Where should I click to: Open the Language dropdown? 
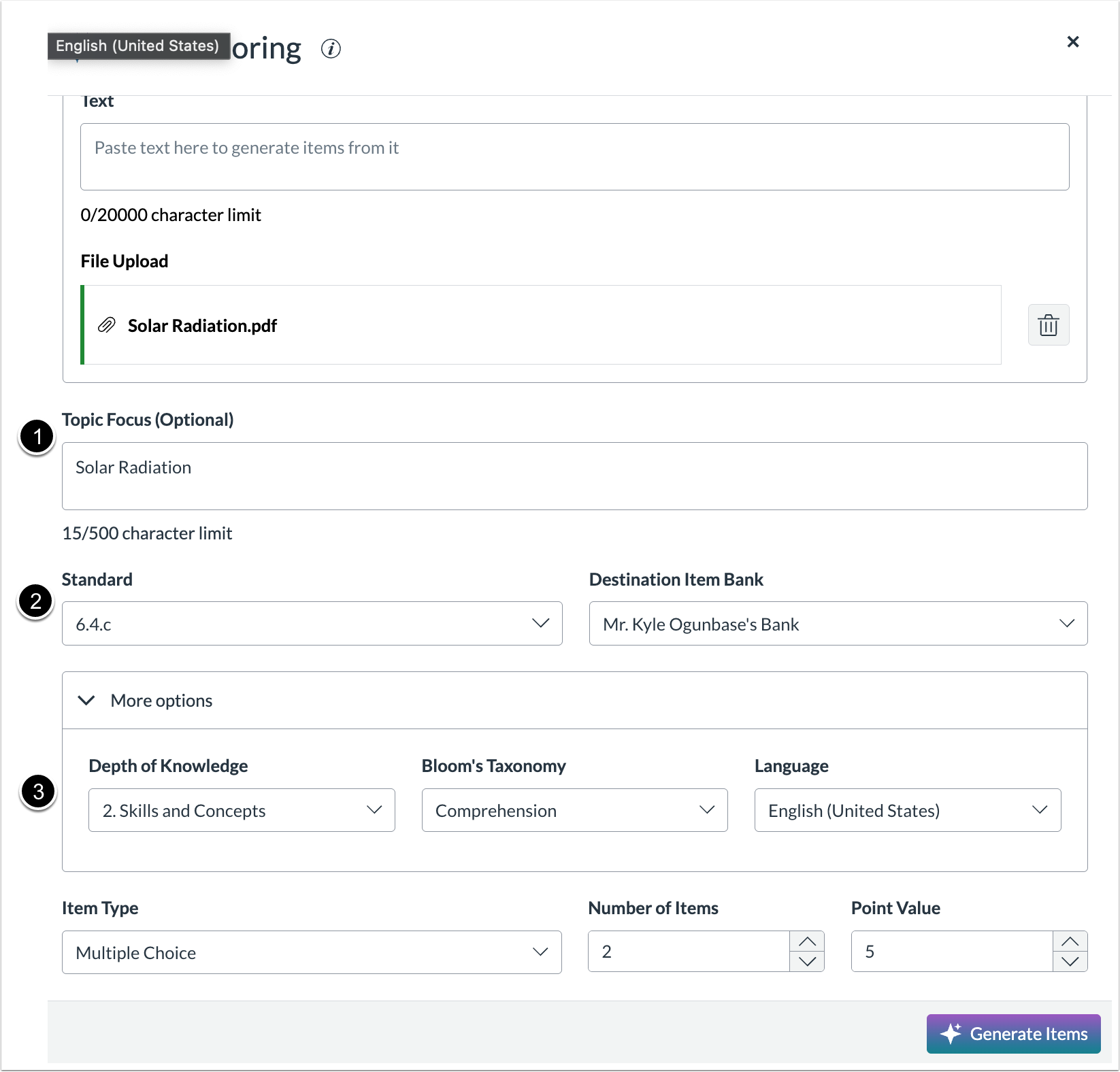coord(908,810)
